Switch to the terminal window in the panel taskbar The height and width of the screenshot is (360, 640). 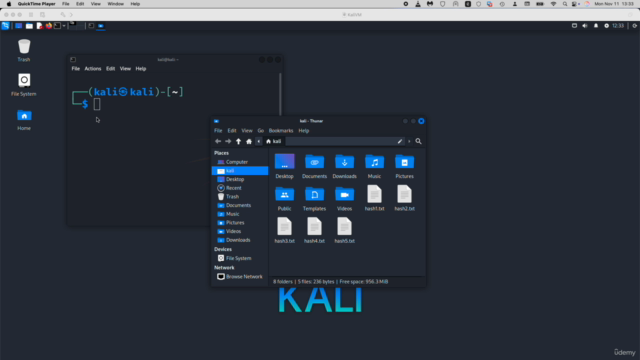[91, 26]
